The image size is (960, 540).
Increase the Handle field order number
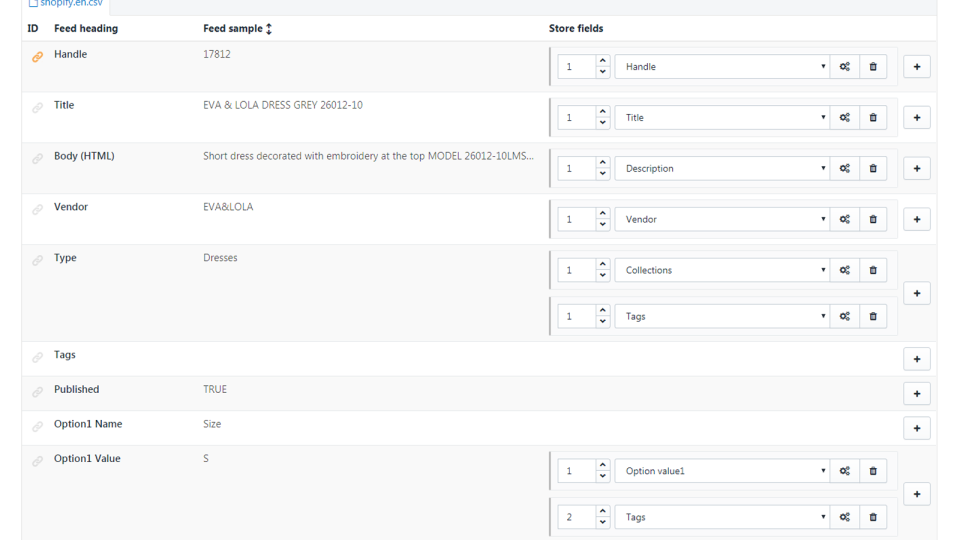(x=602, y=61)
